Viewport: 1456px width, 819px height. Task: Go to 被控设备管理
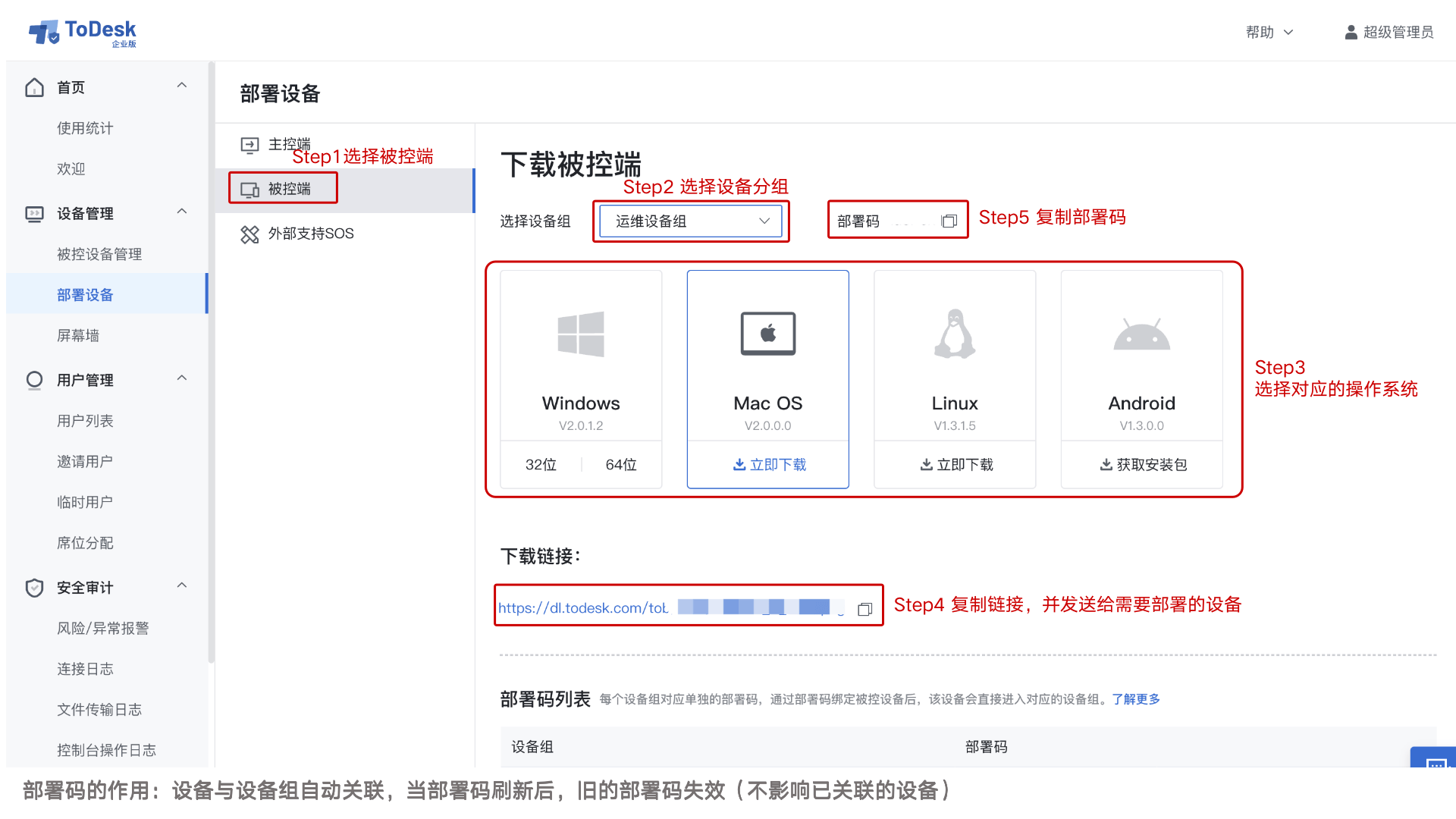click(99, 254)
